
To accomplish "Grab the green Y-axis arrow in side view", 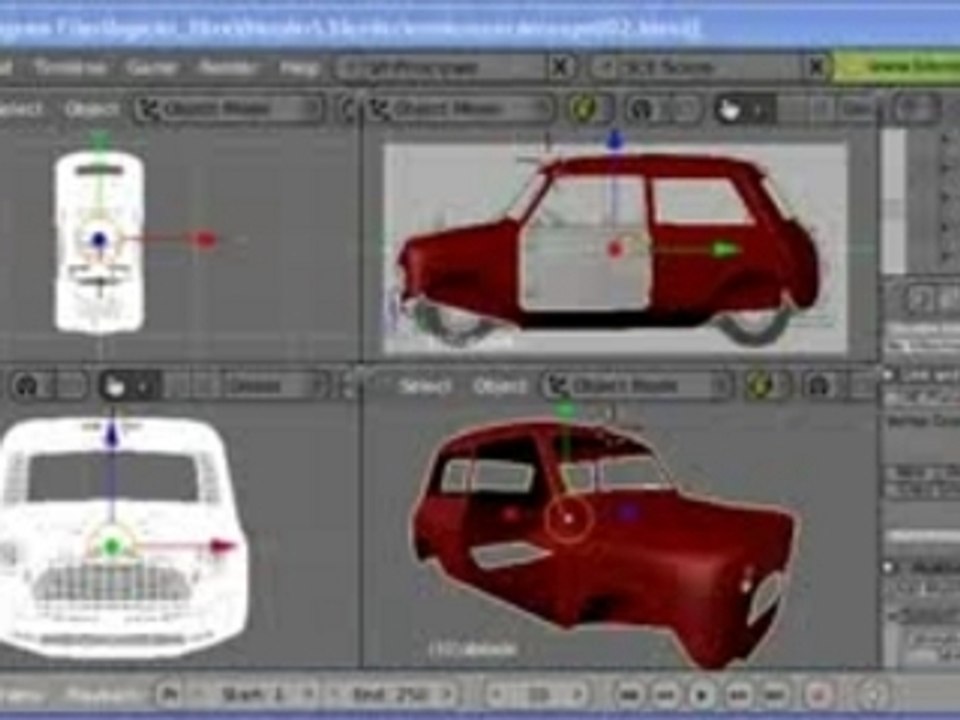I will pos(726,249).
